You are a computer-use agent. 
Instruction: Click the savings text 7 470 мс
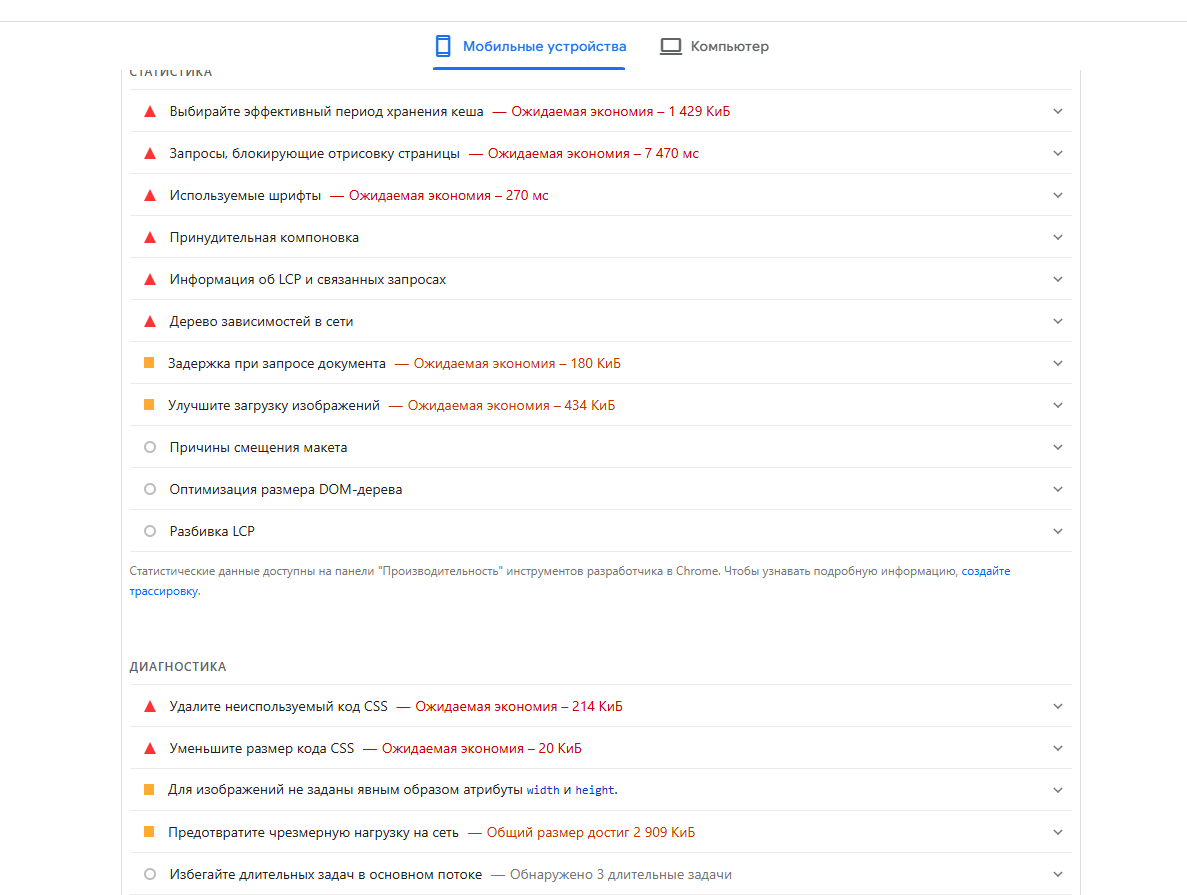pyautogui.click(x=671, y=154)
